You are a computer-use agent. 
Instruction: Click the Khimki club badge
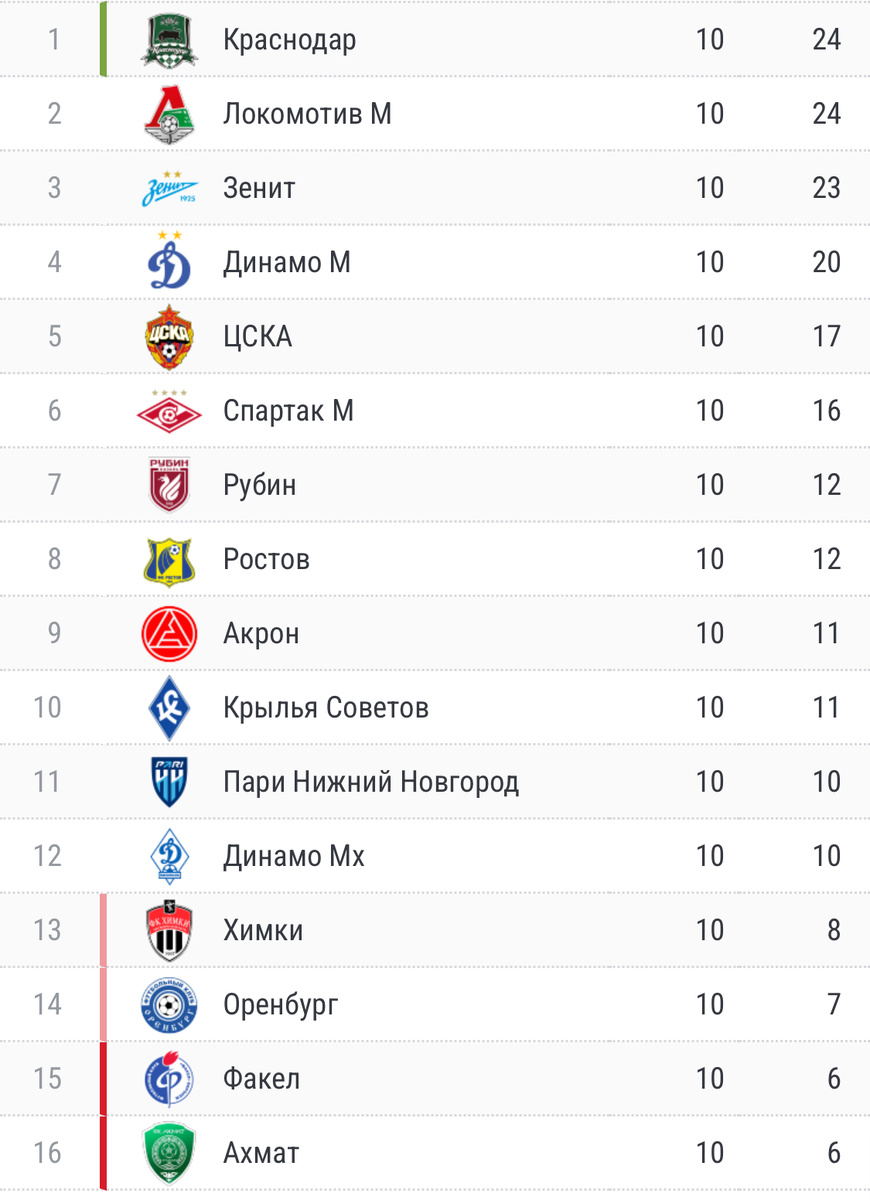(x=169, y=930)
